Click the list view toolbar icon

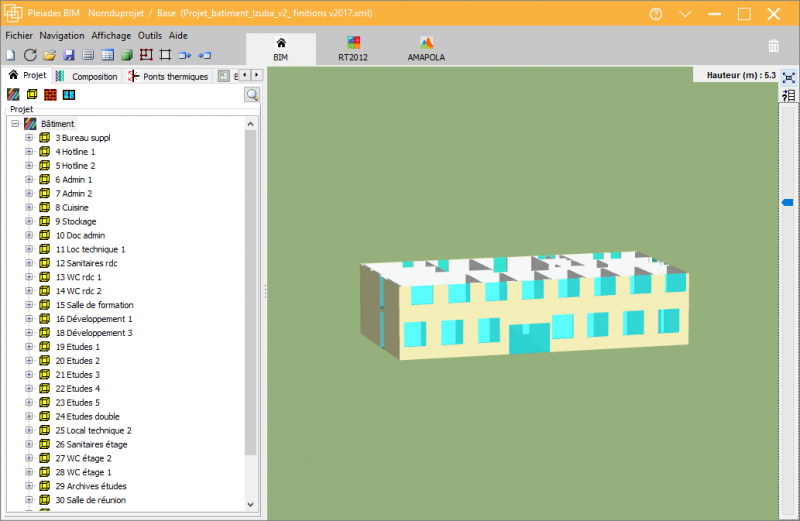click(x=88, y=55)
